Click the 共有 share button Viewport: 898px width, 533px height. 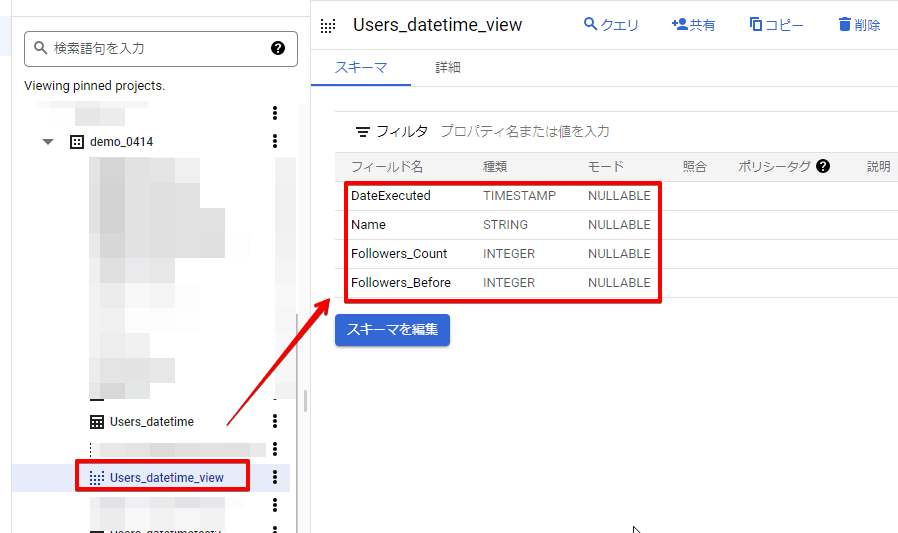pos(693,25)
